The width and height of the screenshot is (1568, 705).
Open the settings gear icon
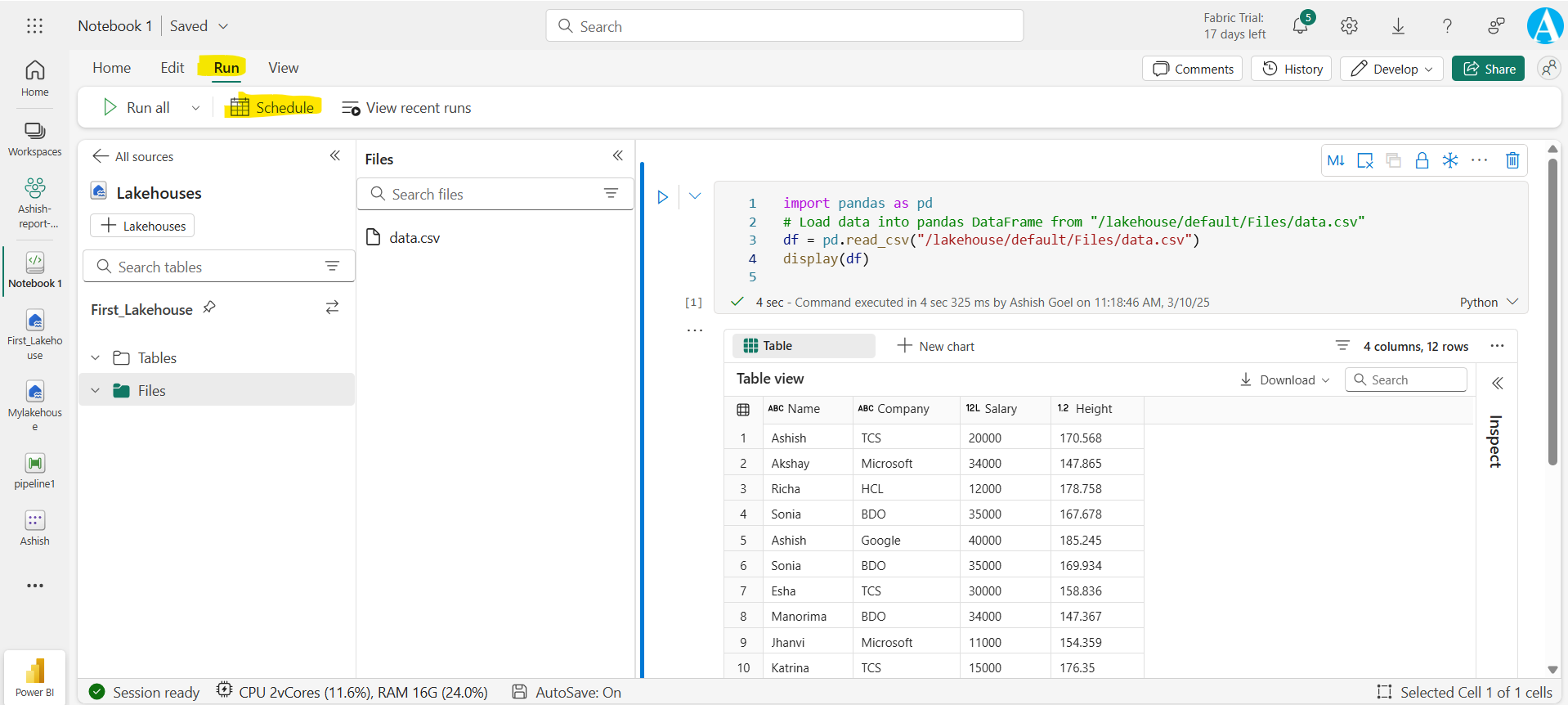1349,26
